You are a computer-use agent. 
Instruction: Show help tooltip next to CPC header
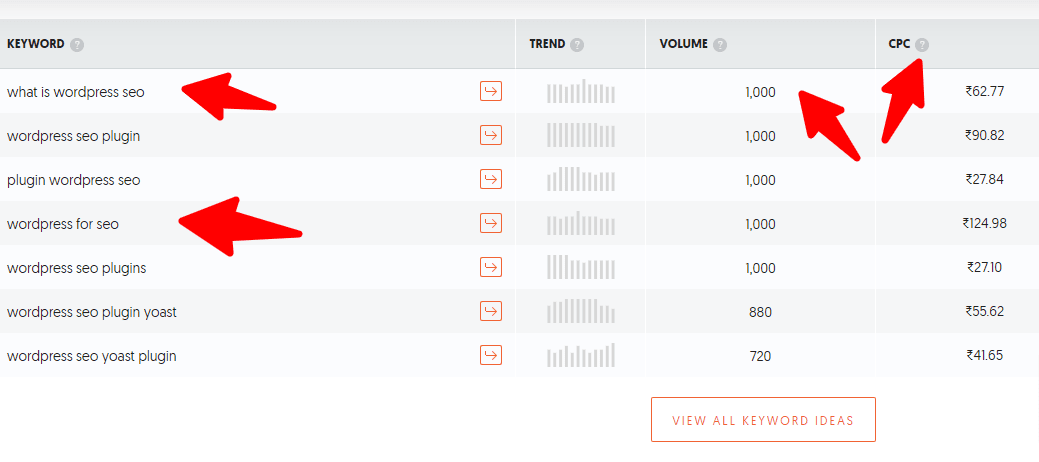coord(922,45)
